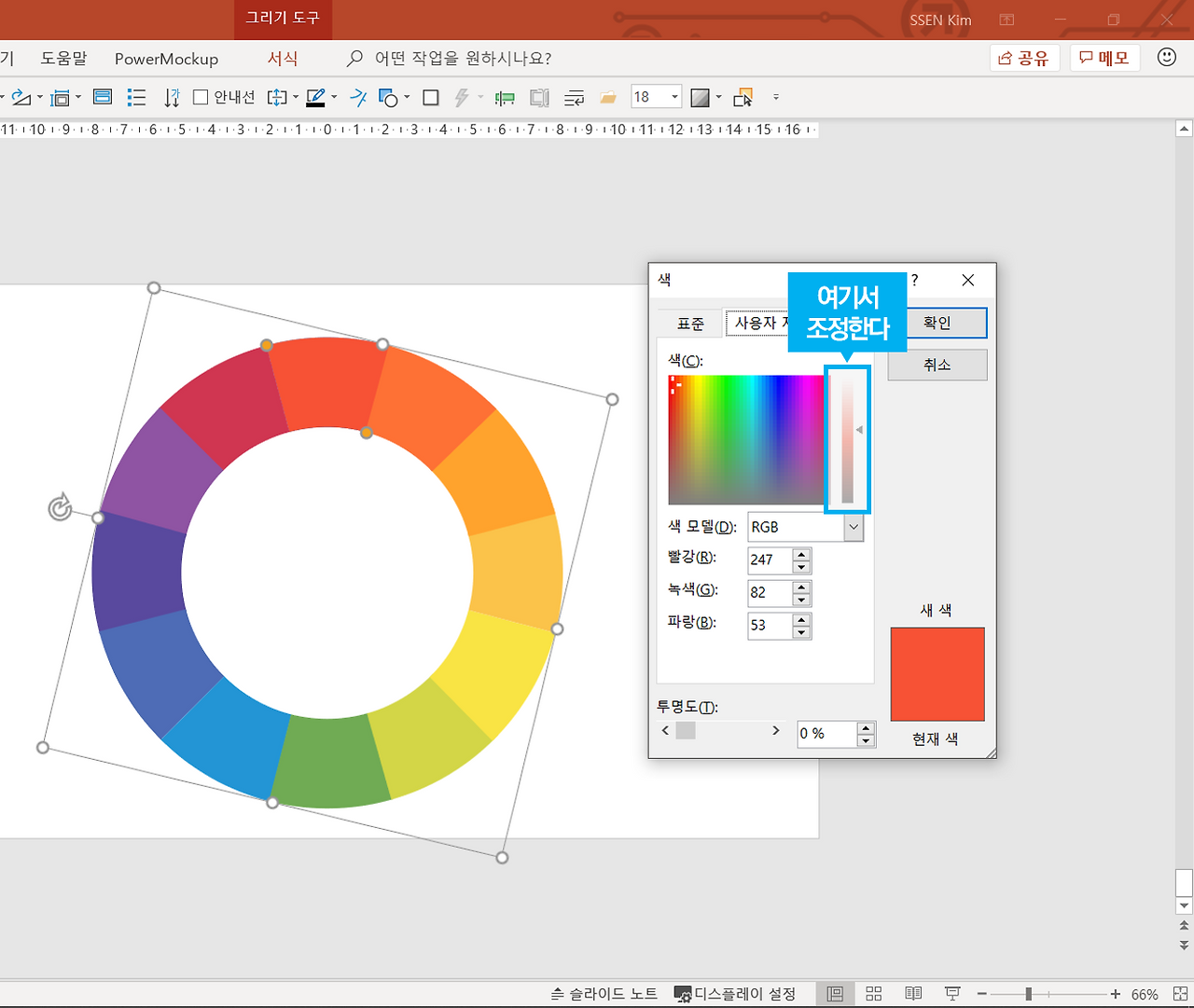1194x1008 pixels.
Task: Expand the color model RGB dropdown
Action: 853,528
